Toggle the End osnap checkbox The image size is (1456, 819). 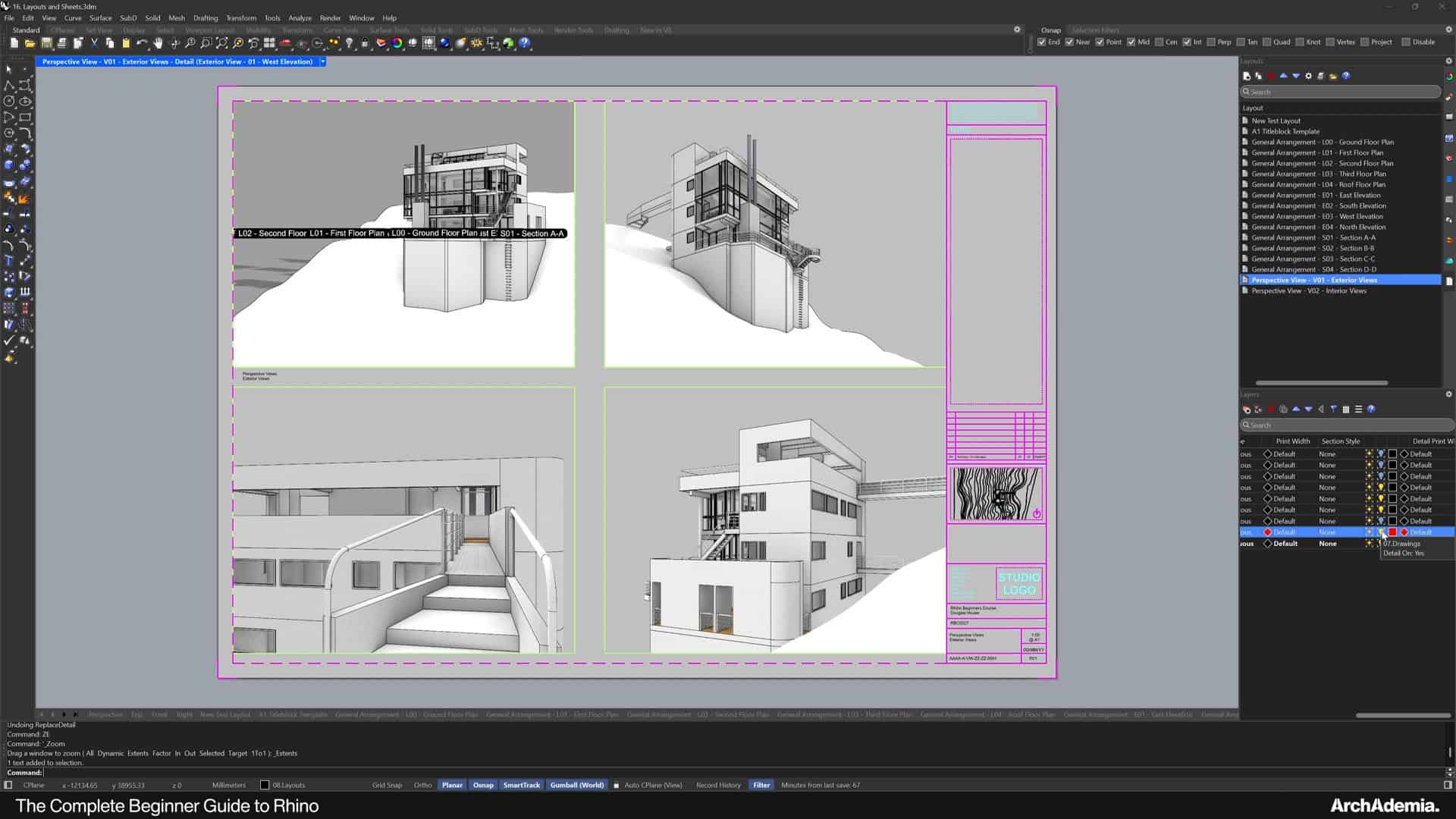pos(1042,42)
